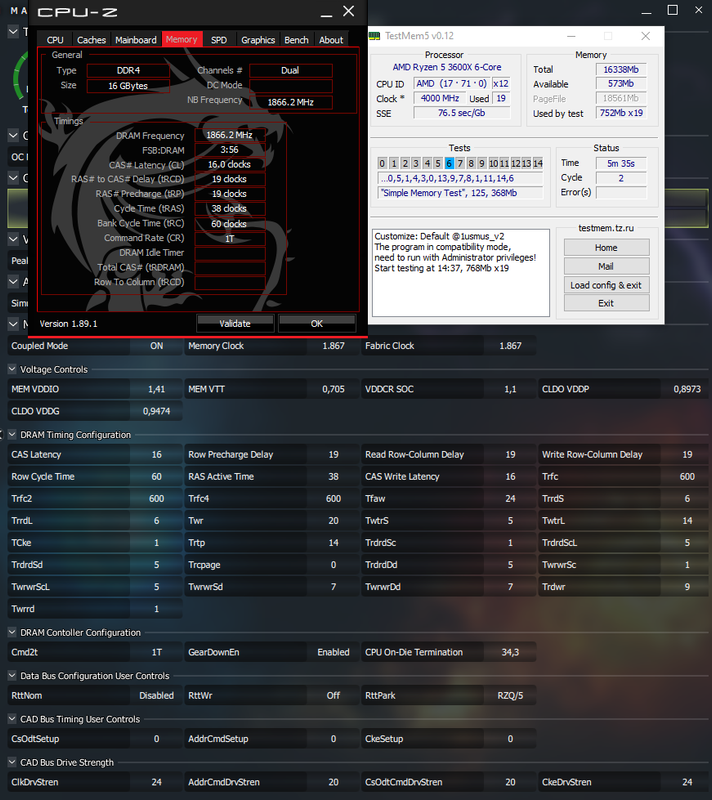Maximize the Ryzen Master window
This screenshot has height=800, width=712.
673,10
